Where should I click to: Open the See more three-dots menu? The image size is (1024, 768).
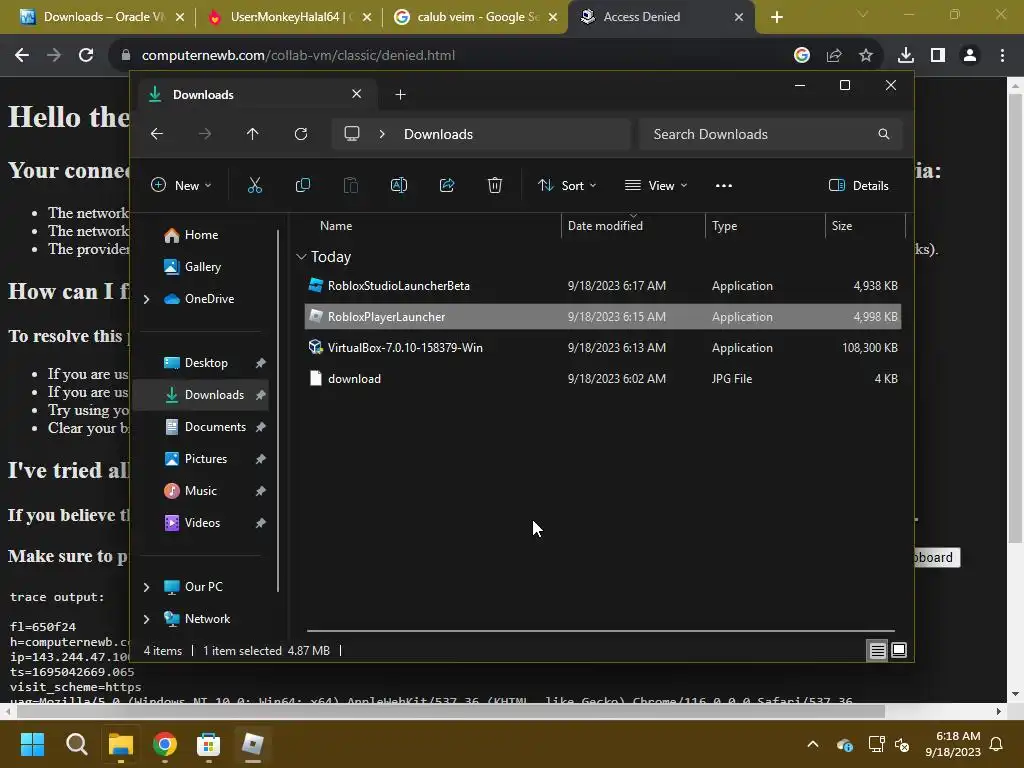tap(724, 185)
